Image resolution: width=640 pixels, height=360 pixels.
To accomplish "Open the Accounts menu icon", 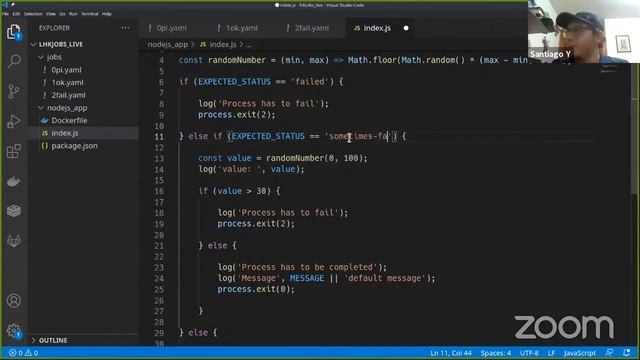I will 13,300.
